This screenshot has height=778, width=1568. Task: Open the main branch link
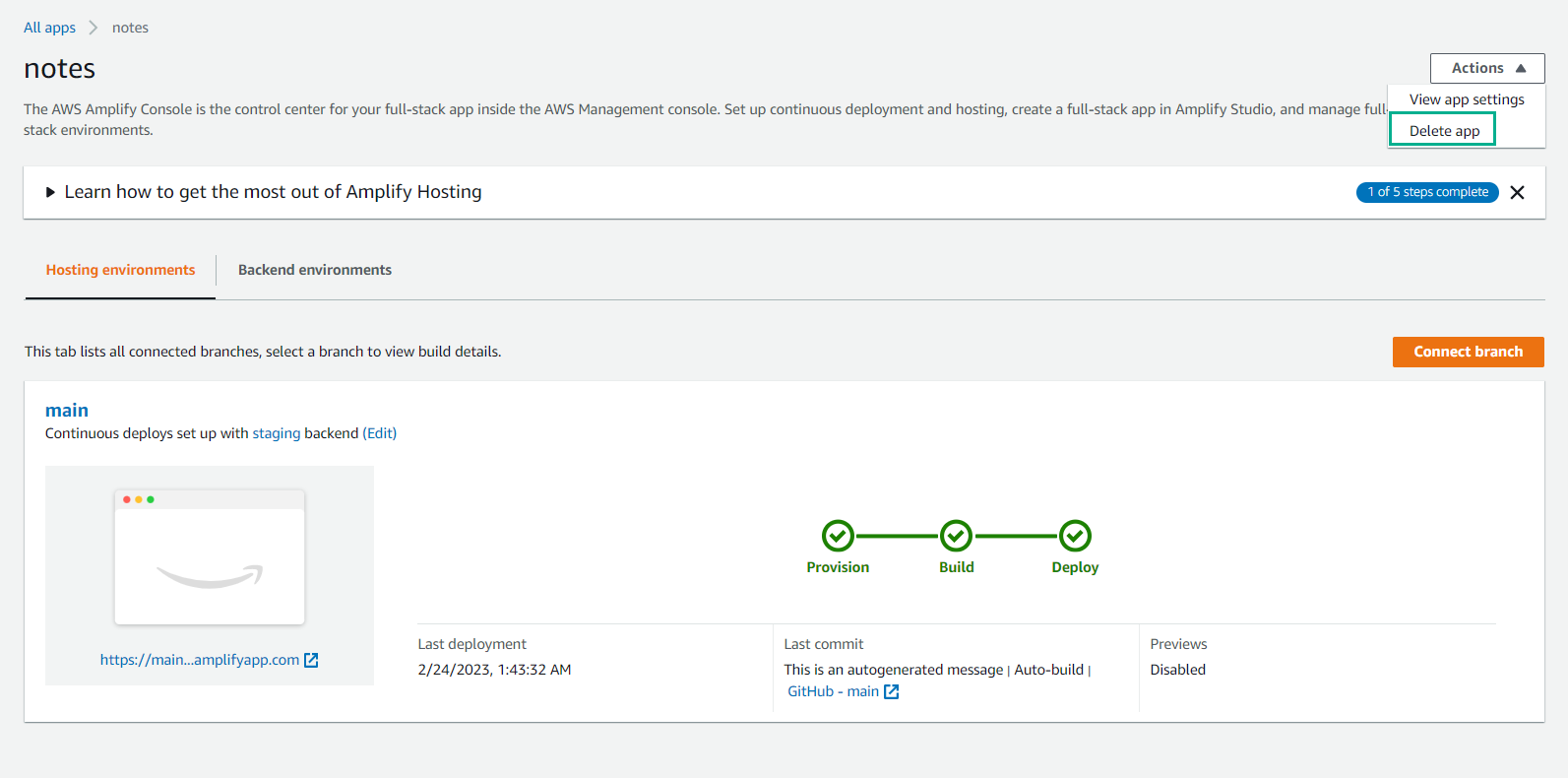click(67, 410)
